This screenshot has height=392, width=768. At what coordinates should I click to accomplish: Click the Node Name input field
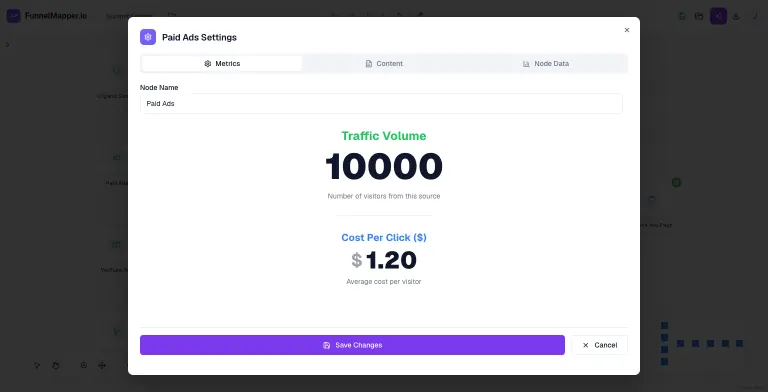tap(381, 104)
